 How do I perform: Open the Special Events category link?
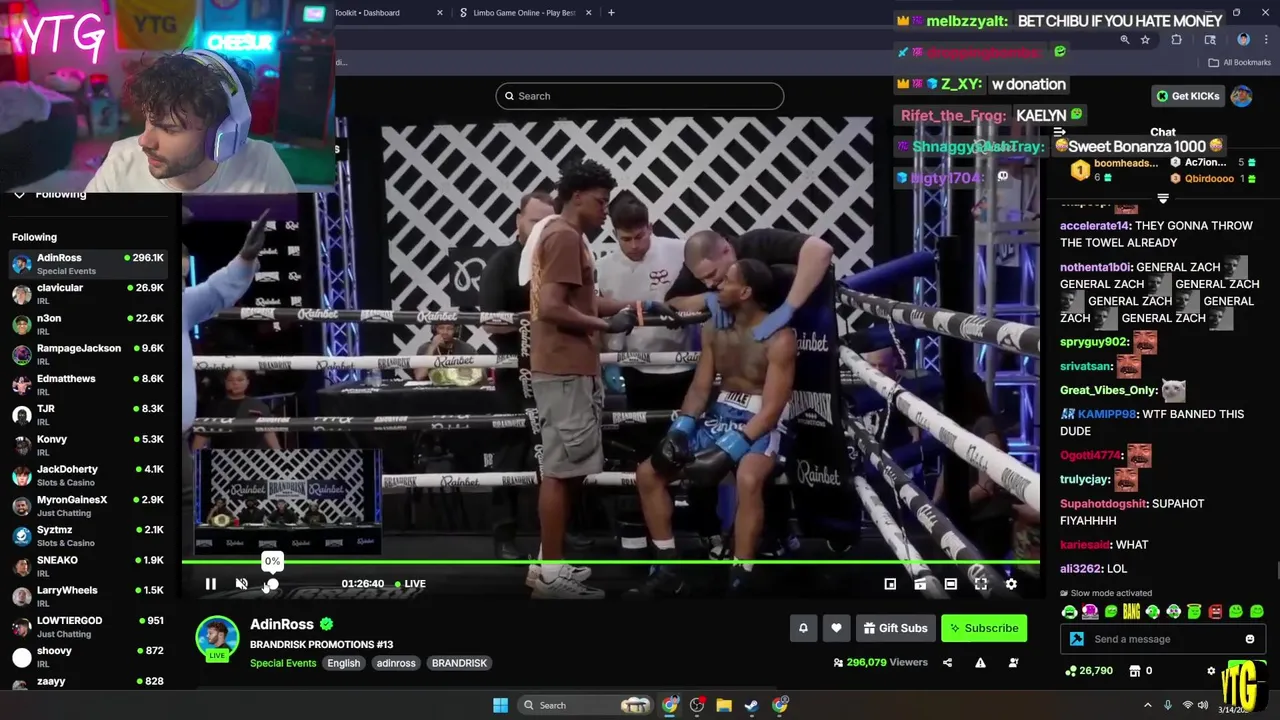[283, 663]
